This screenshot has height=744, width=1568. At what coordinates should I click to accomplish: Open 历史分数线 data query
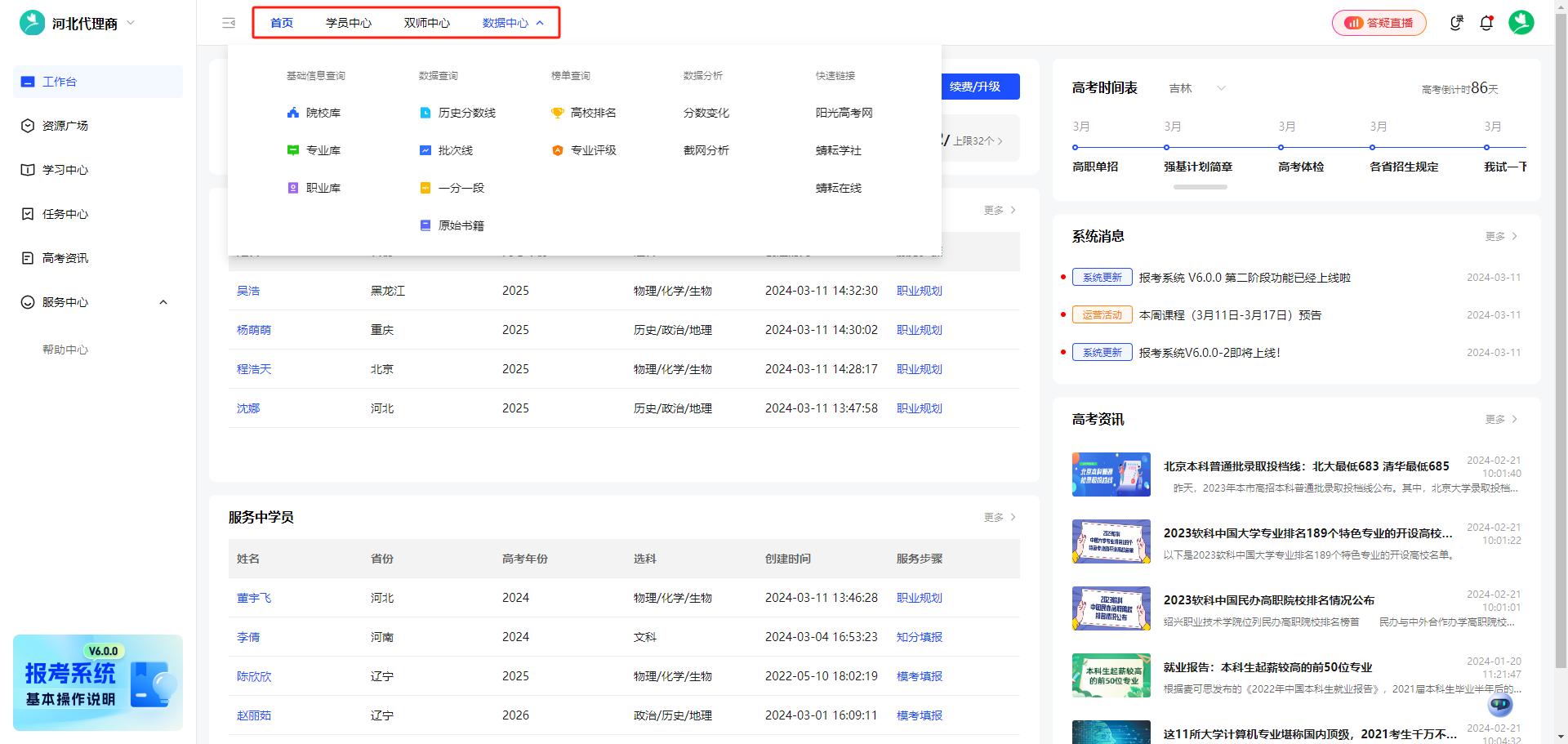pos(457,113)
